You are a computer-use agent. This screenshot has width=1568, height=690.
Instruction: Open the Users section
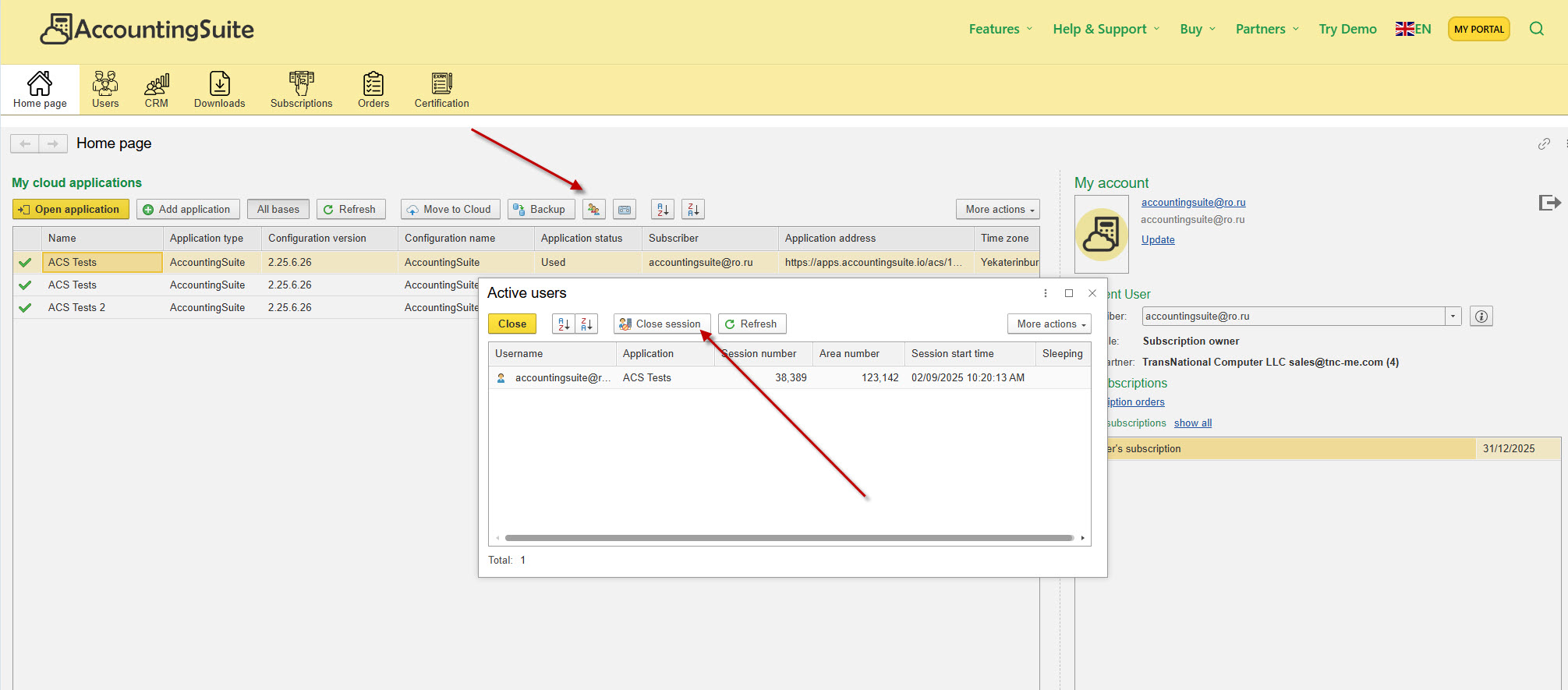(x=105, y=90)
